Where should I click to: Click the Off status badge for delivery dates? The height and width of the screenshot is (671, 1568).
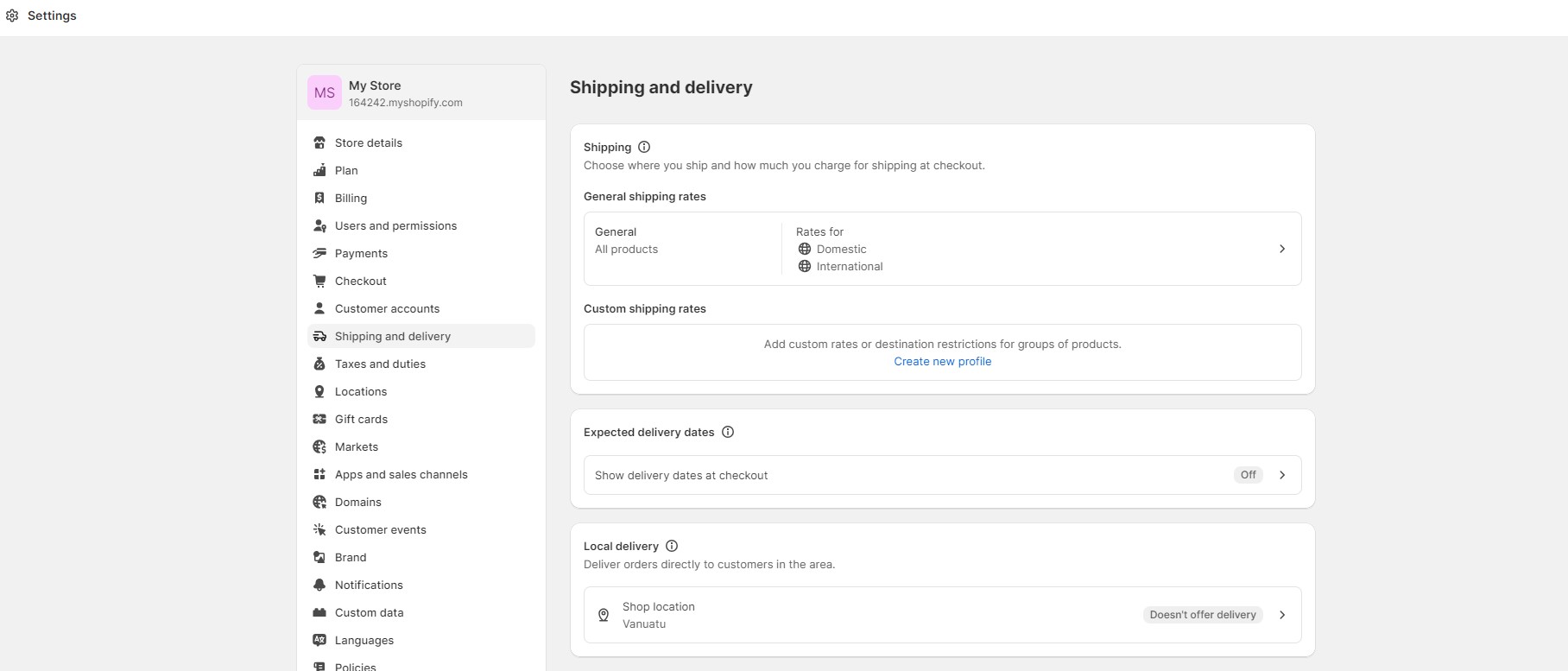(x=1249, y=475)
